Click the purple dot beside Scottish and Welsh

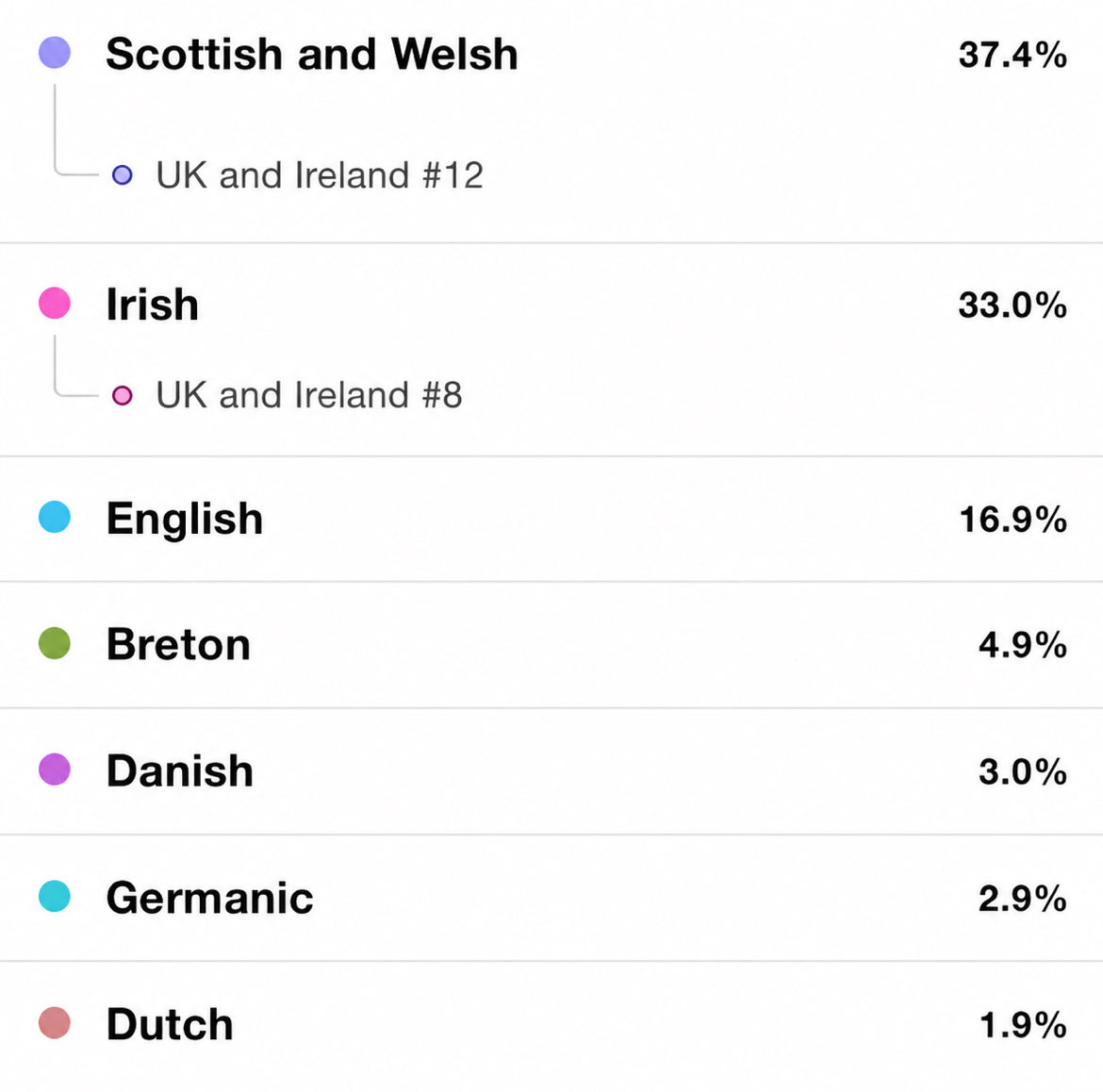tap(54, 53)
